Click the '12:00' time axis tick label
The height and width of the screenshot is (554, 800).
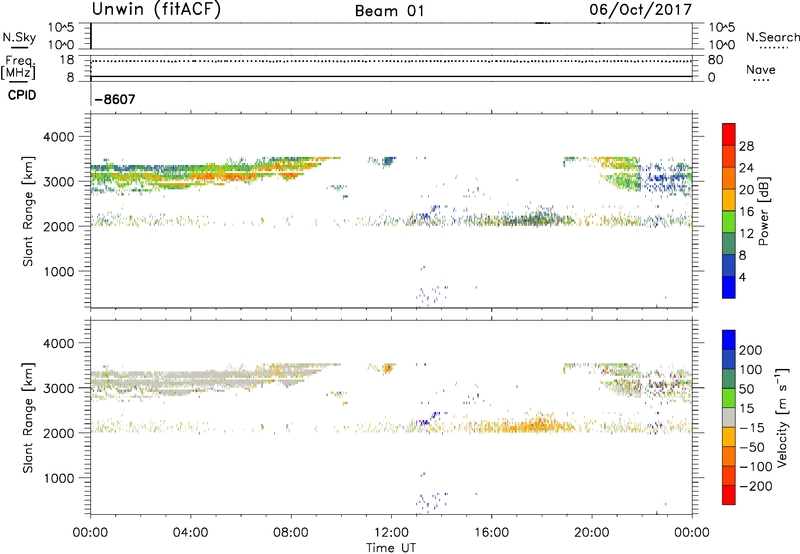tap(391, 533)
